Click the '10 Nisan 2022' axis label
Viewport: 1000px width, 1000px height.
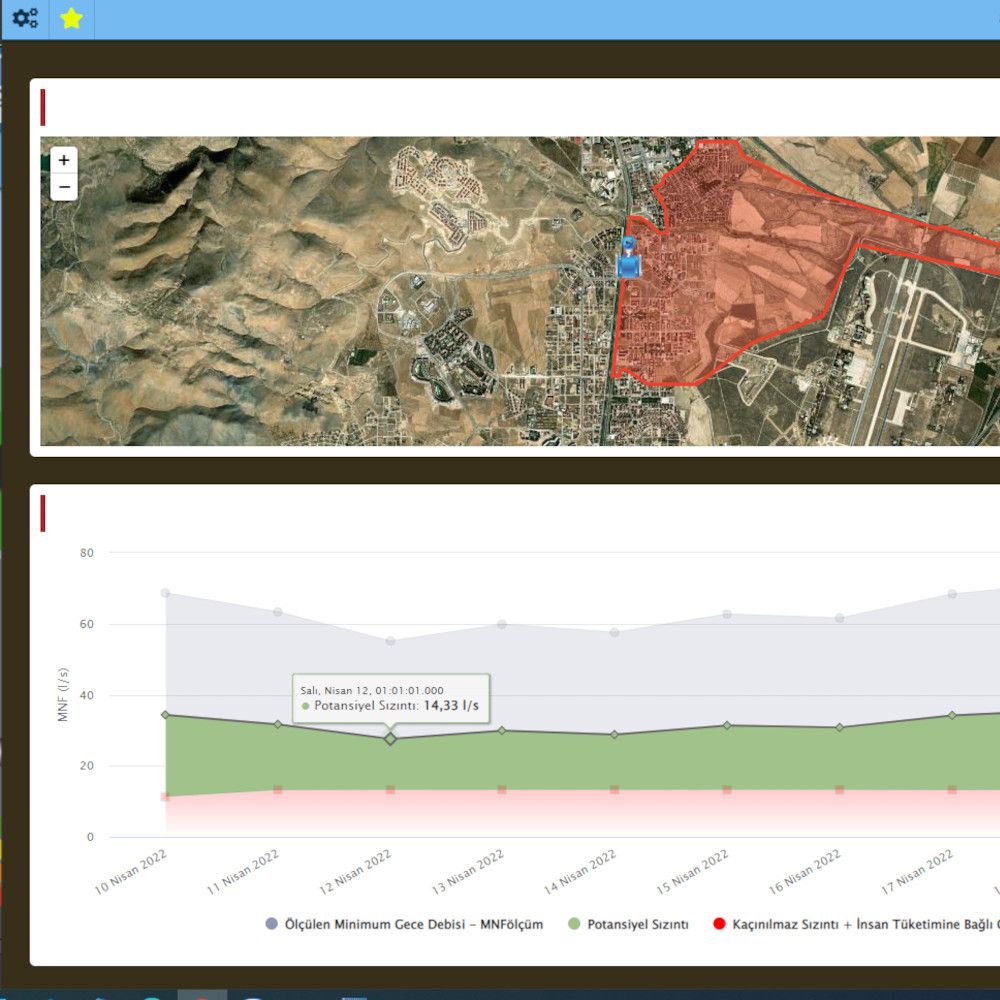[131, 872]
